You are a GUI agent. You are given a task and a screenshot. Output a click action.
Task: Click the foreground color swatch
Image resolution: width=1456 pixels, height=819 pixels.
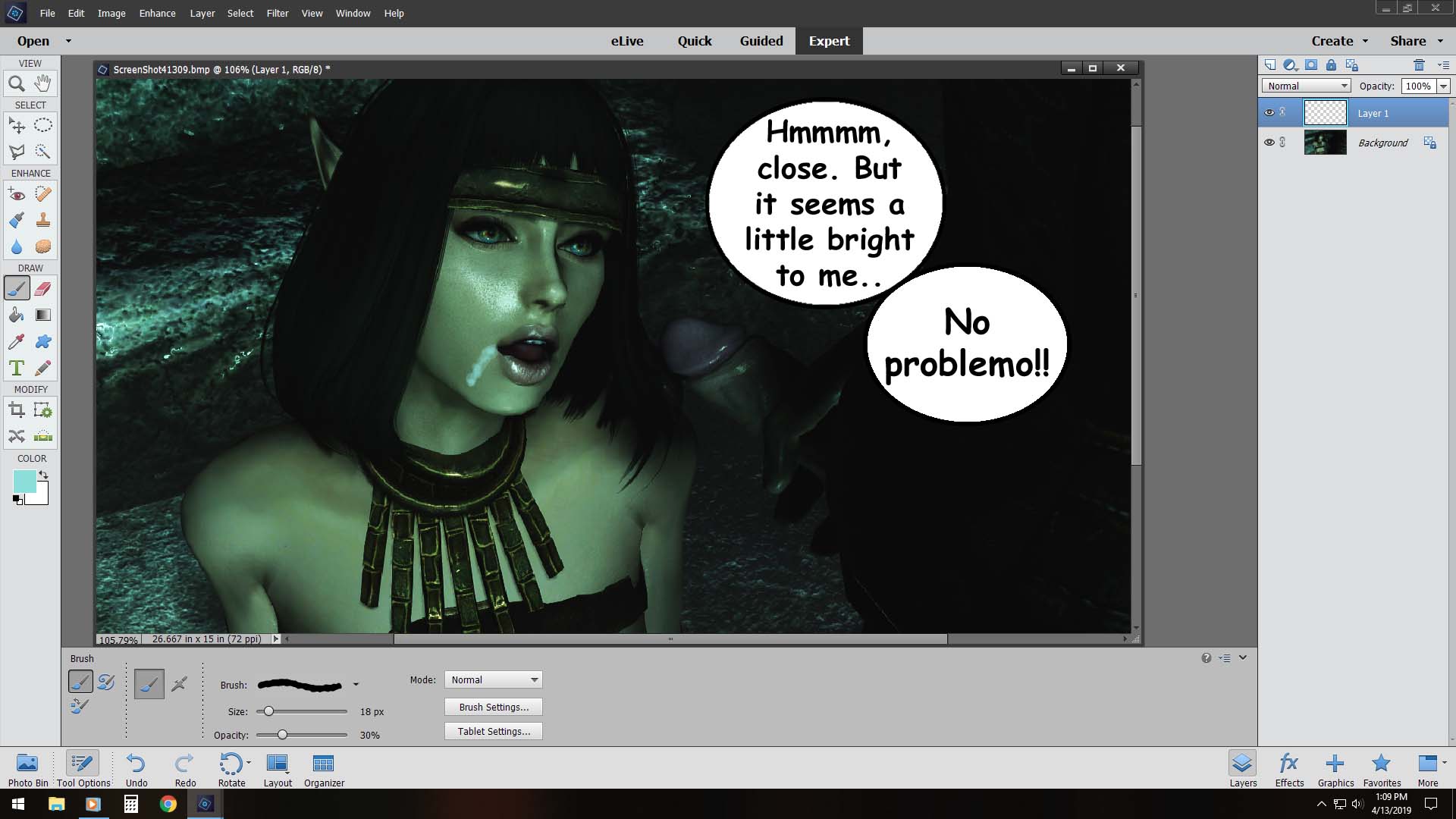pyautogui.click(x=24, y=482)
